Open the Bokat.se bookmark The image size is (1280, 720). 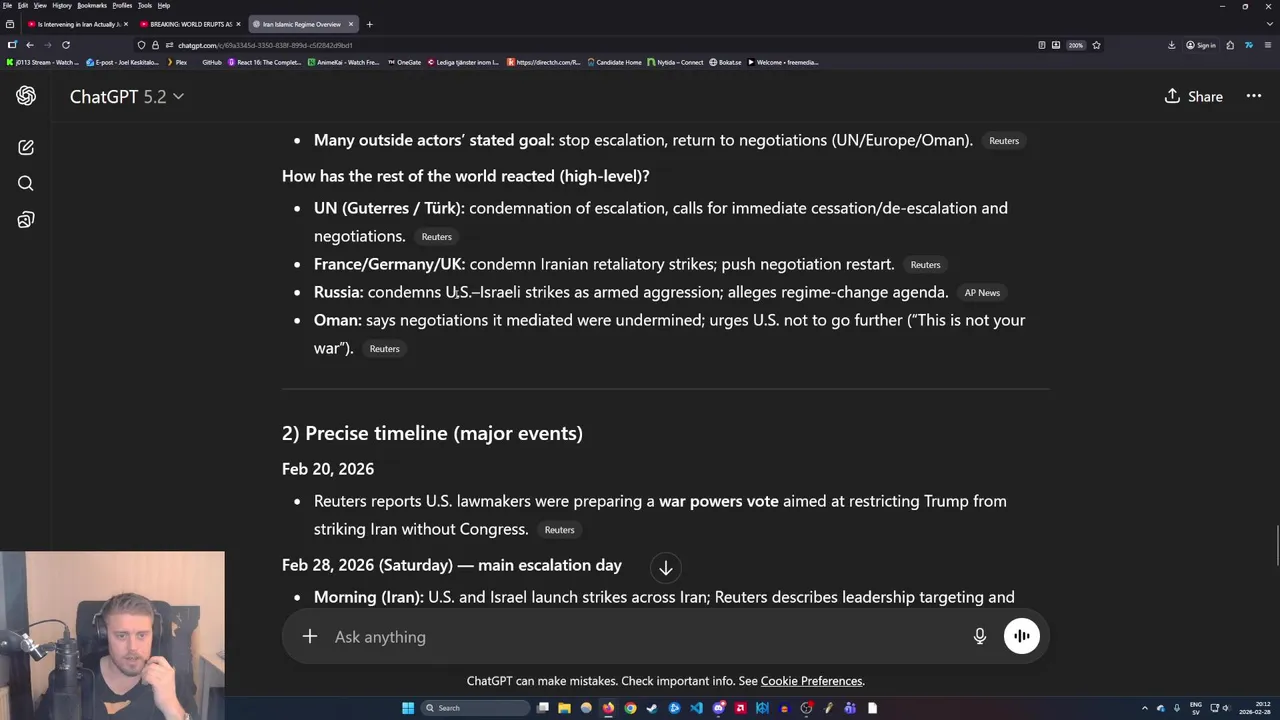point(726,62)
